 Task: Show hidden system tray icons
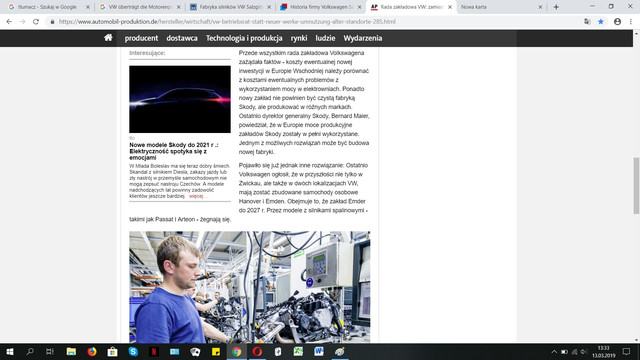(554, 351)
